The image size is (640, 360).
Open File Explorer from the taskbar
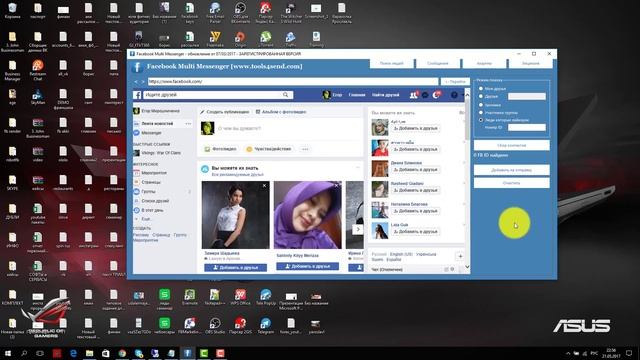pyautogui.click(x=90, y=353)
